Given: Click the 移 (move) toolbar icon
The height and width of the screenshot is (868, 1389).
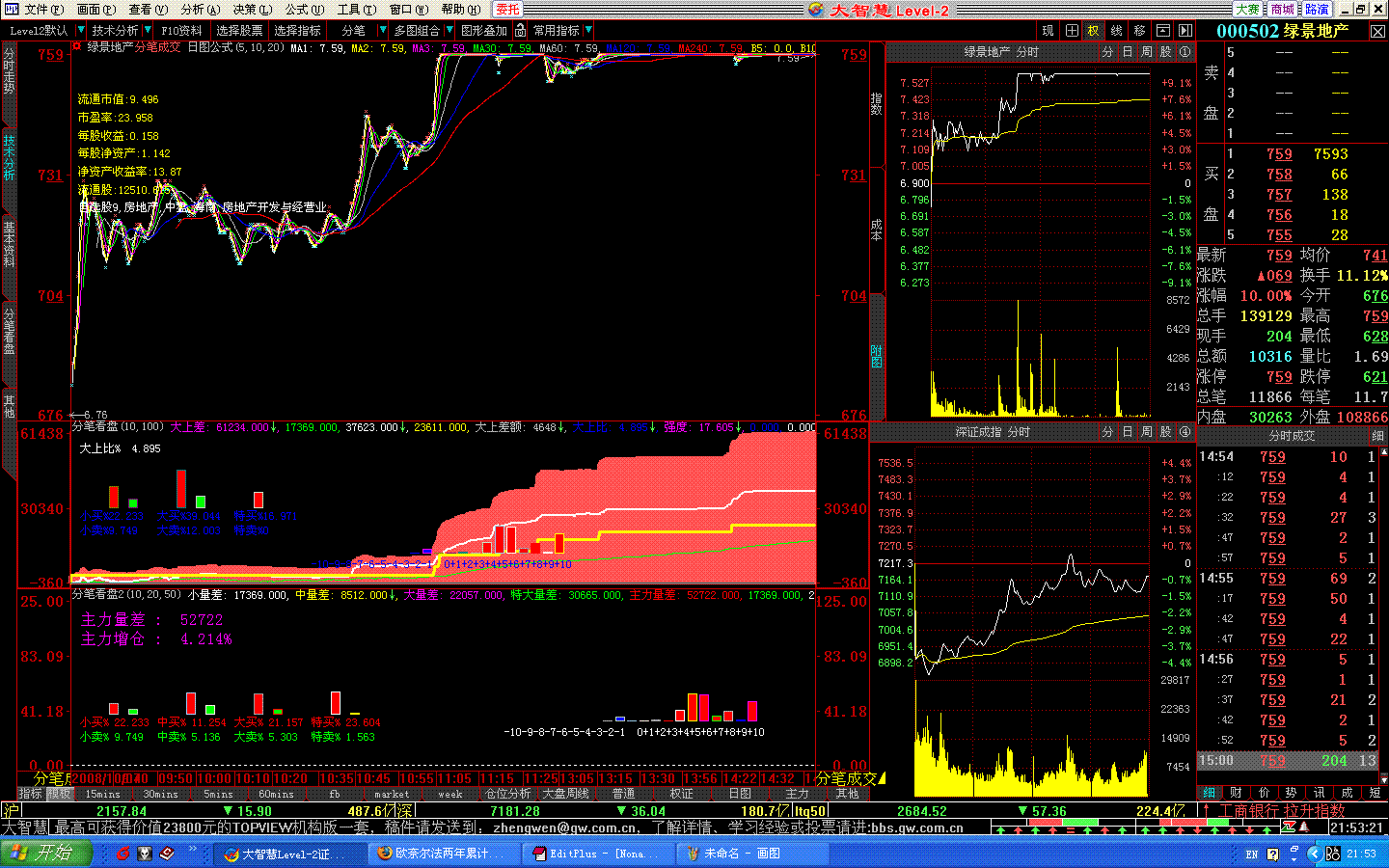Looking at the screenshot, I should click(1139, 31).
